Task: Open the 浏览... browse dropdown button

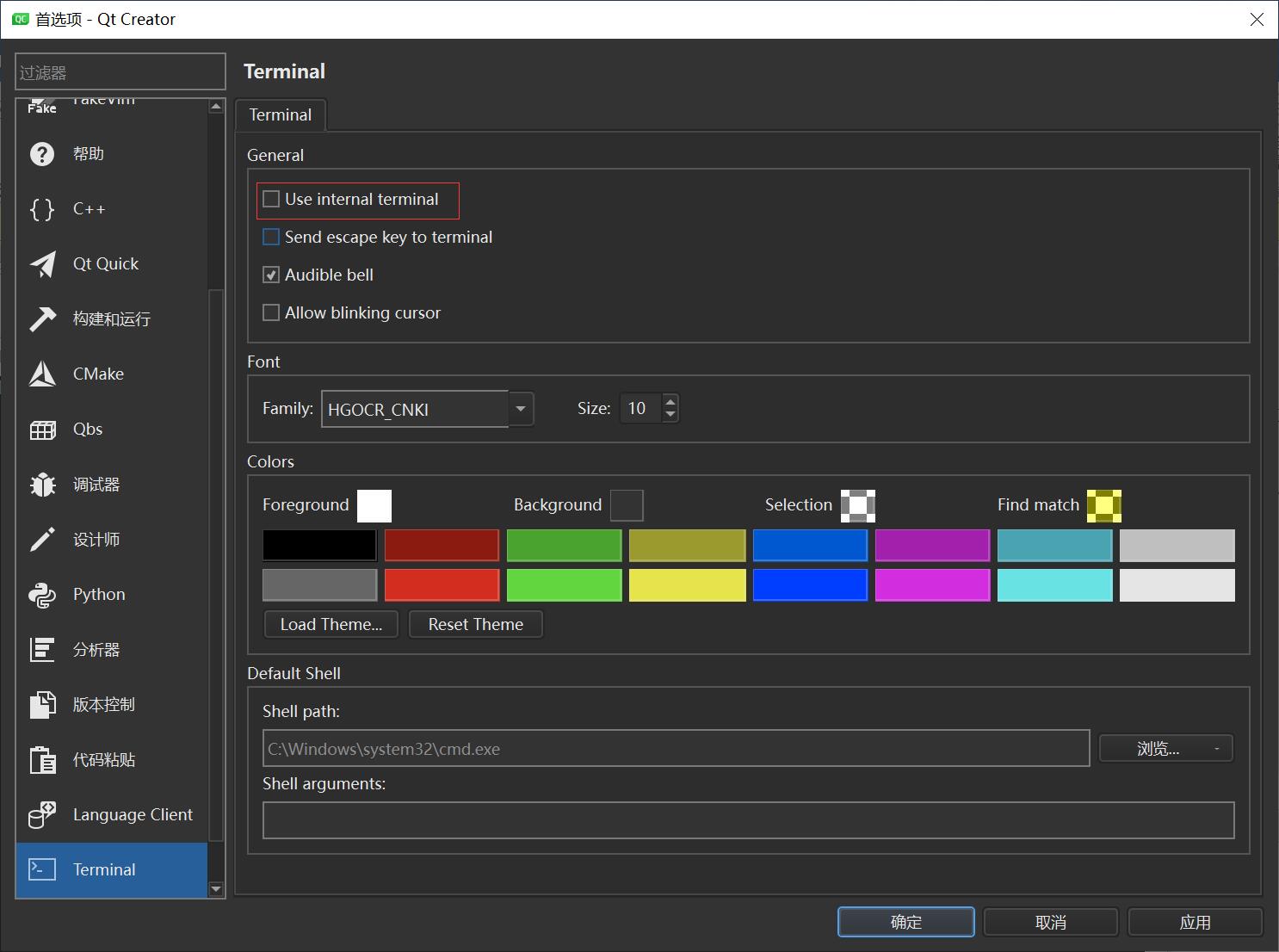Action: click(1166, 749)
